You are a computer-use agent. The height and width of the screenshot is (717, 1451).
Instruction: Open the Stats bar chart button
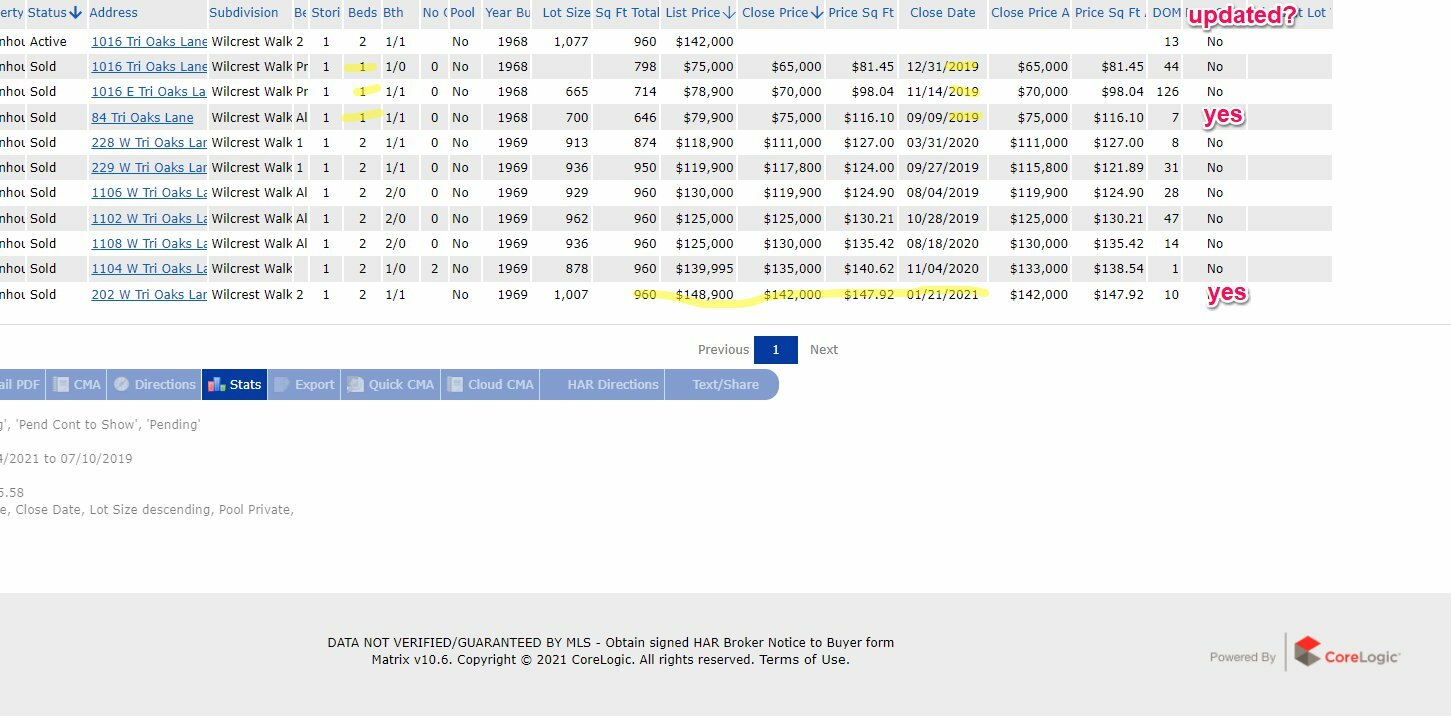click(235, 384)
